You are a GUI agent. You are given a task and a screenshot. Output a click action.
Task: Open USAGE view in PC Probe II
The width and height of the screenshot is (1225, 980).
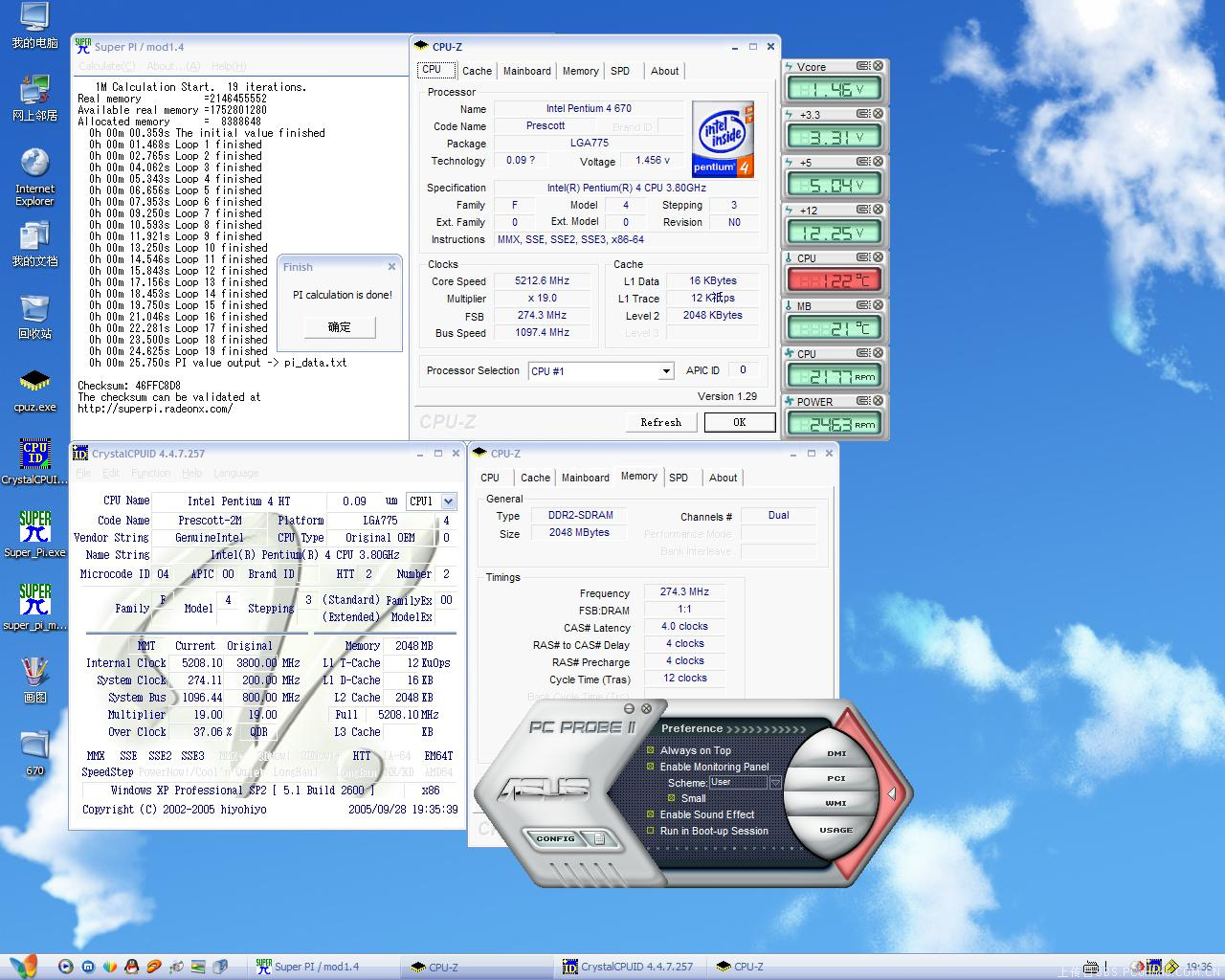coord(836,830)
